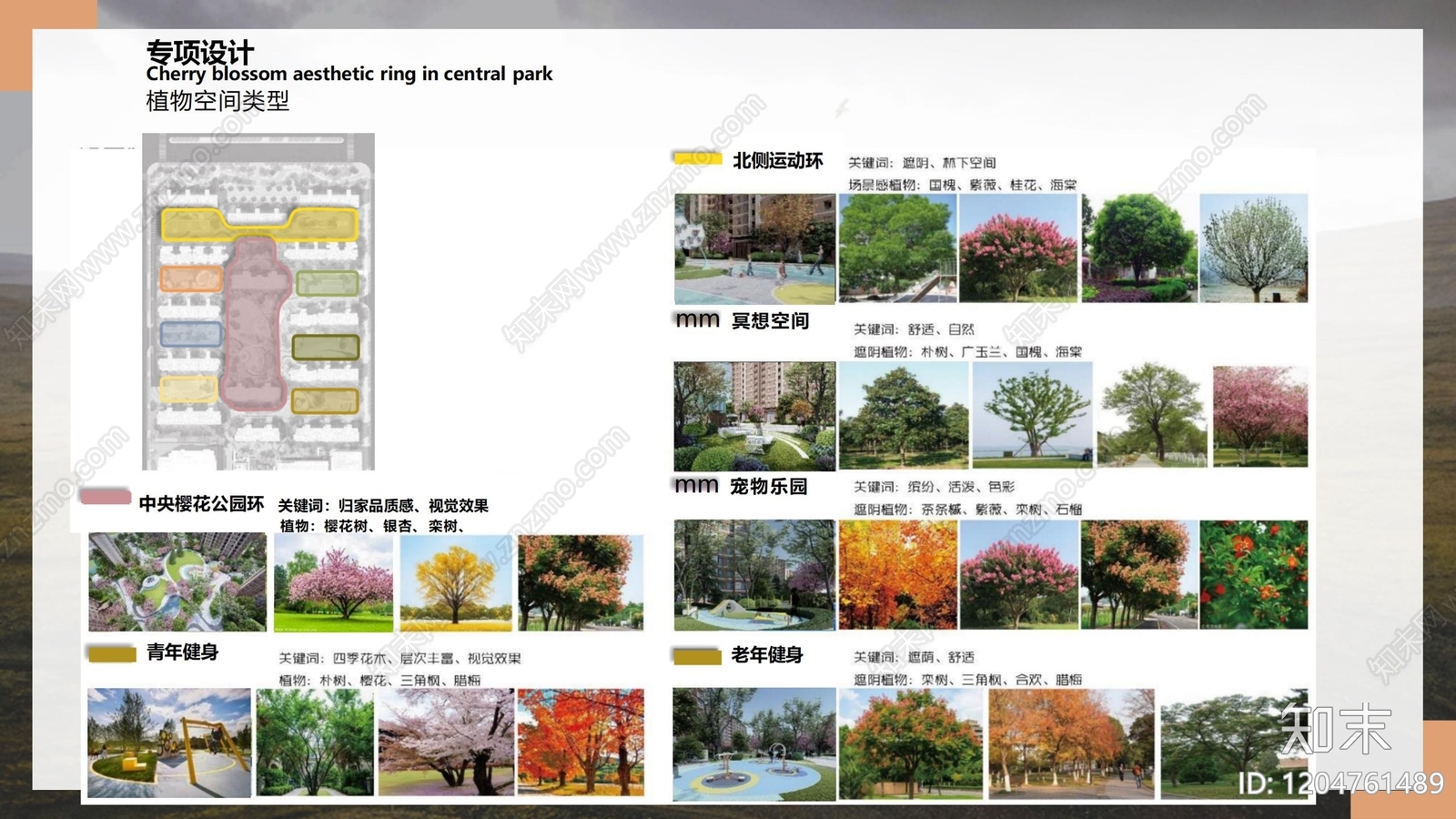The width and height of the screenshot is (1456, 819).
Task: Open the yellow ginkgo tree photo
Action: [x=456, y=582]
